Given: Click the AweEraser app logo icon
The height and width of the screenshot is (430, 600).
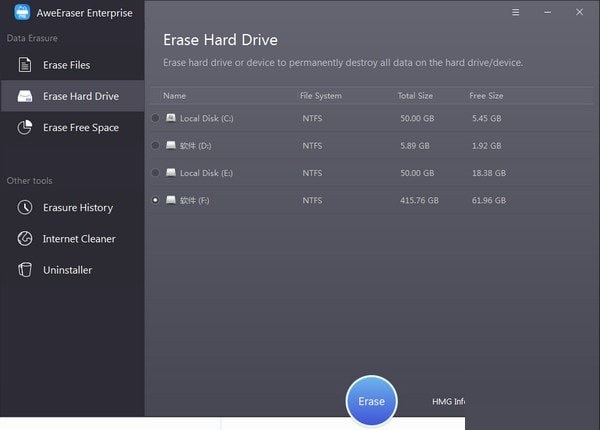Looking at the screenshot, I should [x=22, y=13].
